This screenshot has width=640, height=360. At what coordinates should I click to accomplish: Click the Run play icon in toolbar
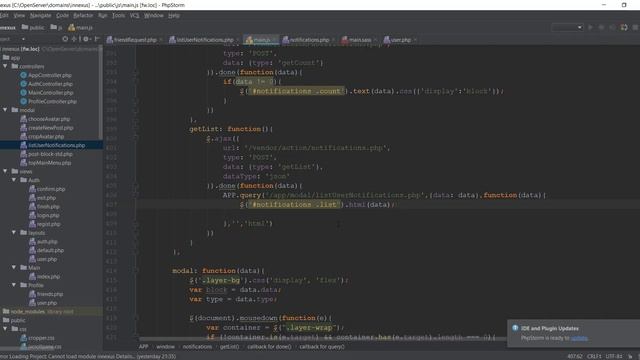click(x=590, y=27)
